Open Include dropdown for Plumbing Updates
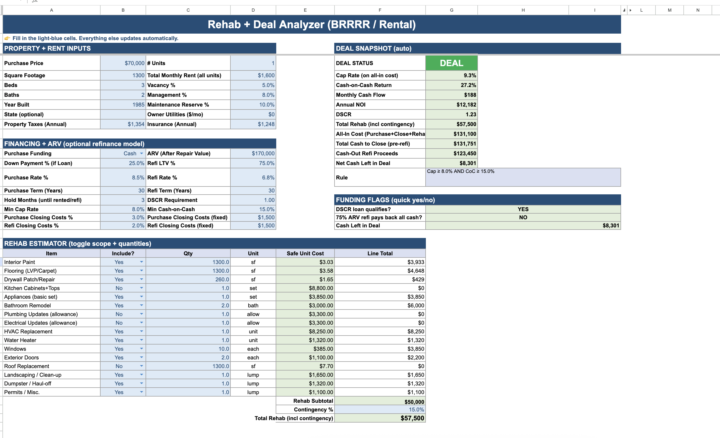This screenshot has width=720, height=438. point(141,314)
